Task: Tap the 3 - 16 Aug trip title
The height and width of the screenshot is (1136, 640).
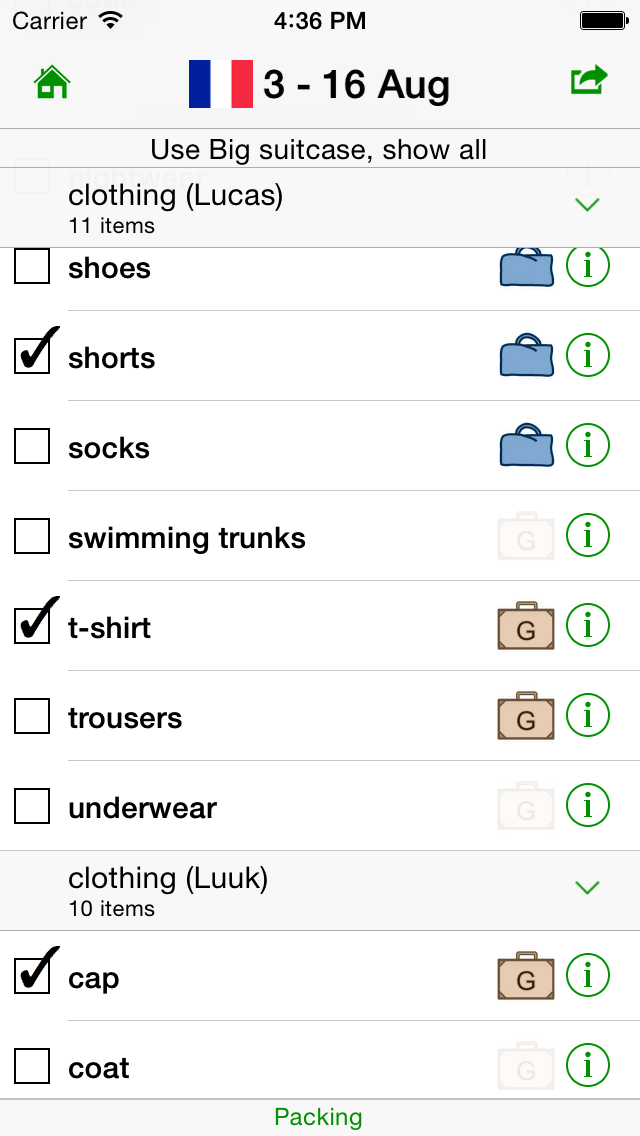Action: [356, 85]
